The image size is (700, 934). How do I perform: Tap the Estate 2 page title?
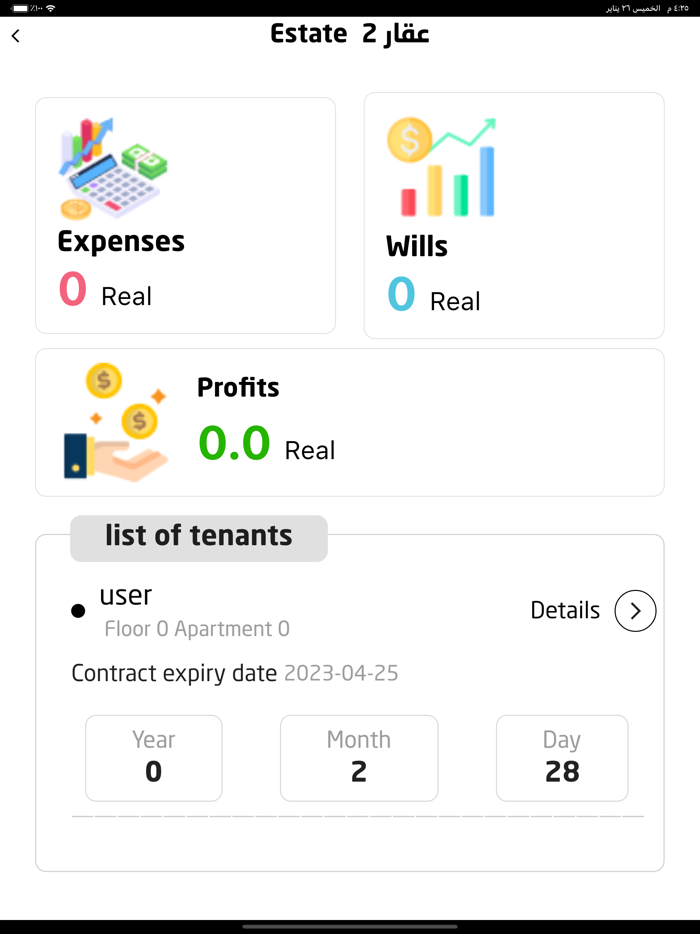(350, 34)
